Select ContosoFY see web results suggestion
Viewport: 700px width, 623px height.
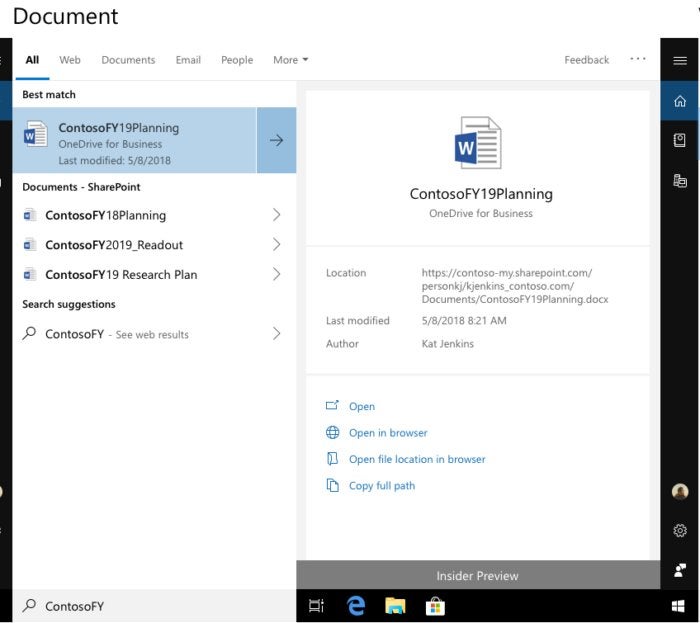point(154,334)
